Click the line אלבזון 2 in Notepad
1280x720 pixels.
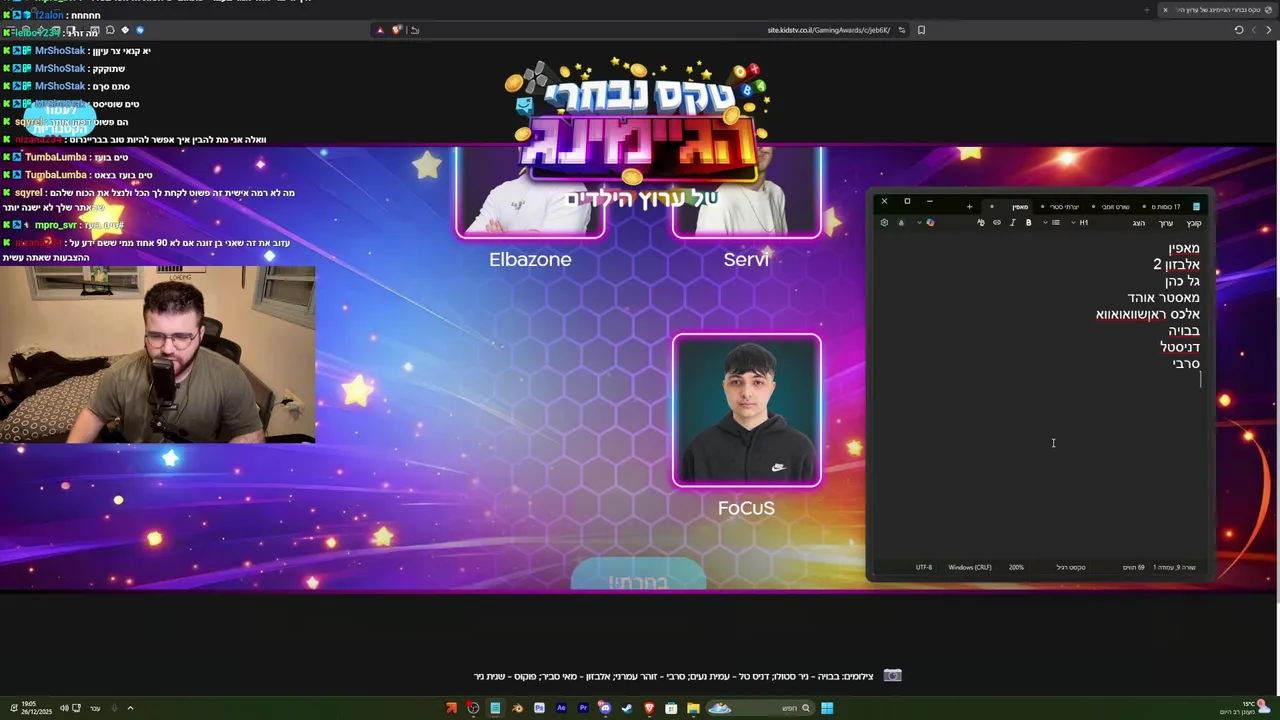coord(1177,265)
